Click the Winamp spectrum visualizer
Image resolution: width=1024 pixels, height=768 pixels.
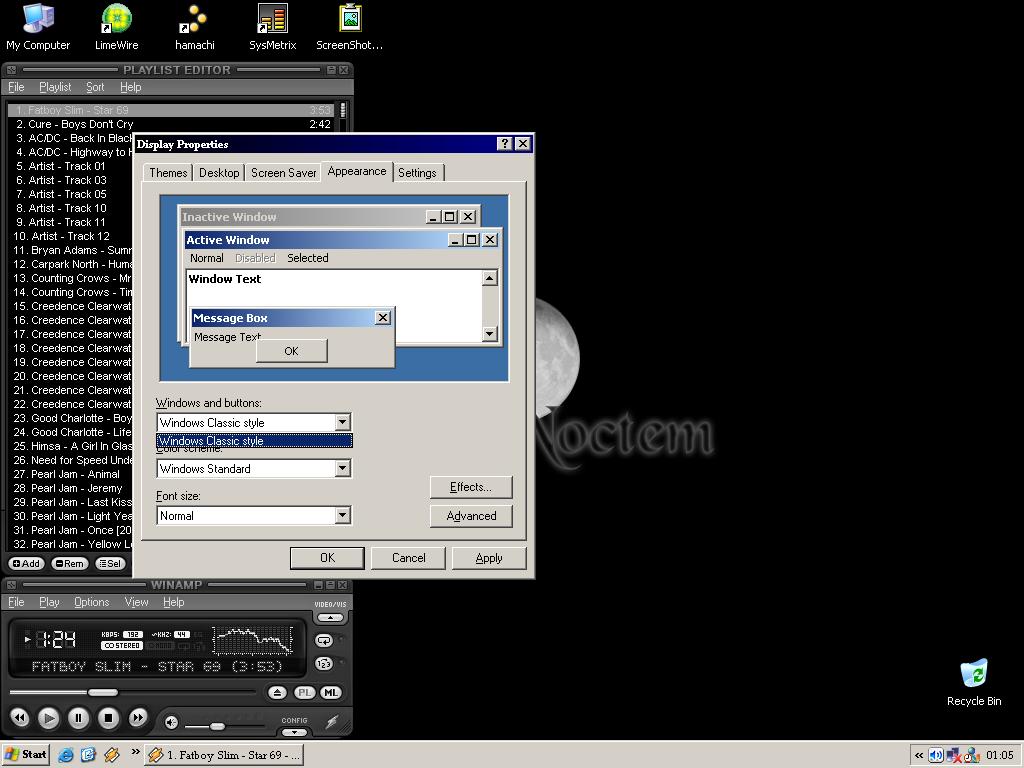(253, 641)
